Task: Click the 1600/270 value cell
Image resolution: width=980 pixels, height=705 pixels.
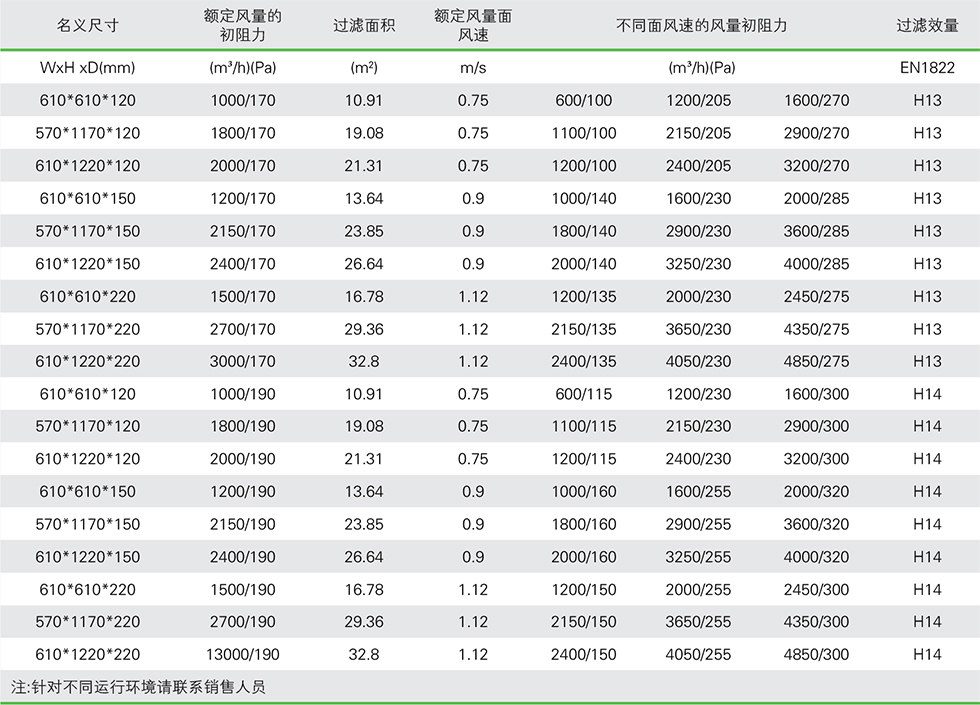Action: click(816, 101)
